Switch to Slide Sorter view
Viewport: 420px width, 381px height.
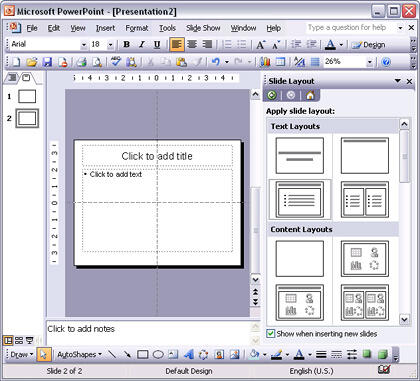[19, 340]
